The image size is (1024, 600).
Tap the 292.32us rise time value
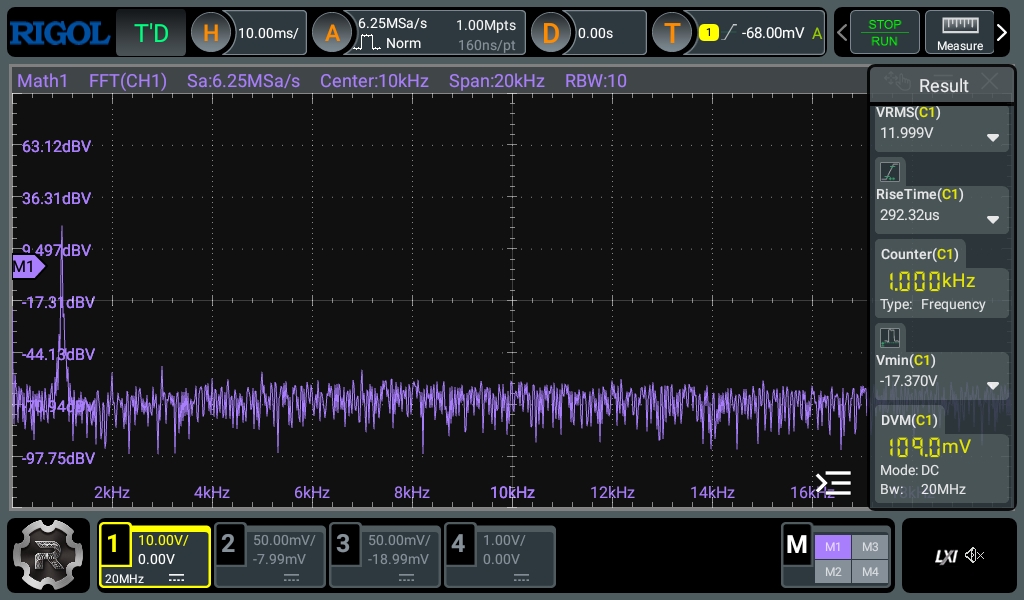click(x=909, y=215)
